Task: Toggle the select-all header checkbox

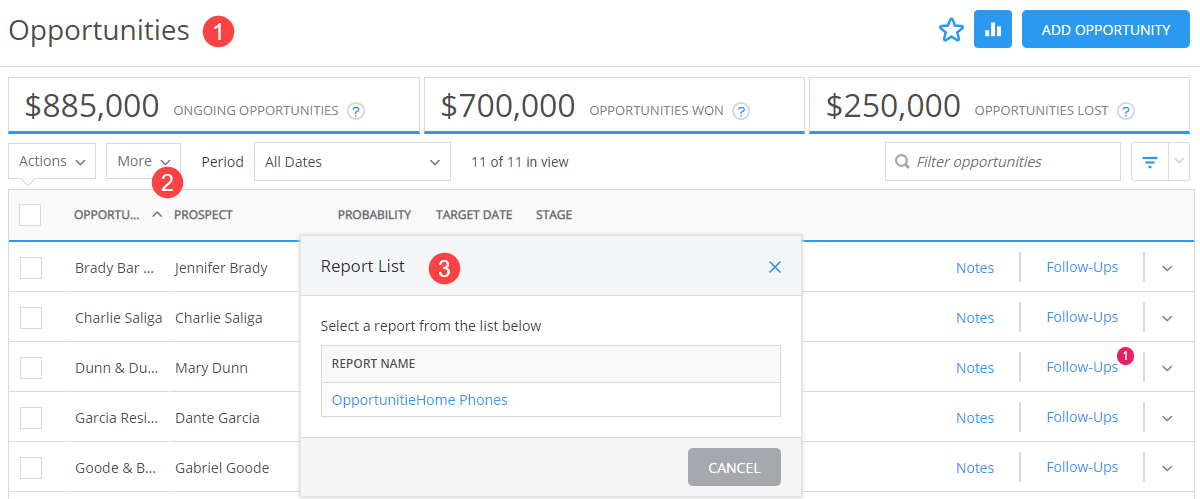Action: pos(30,214)
